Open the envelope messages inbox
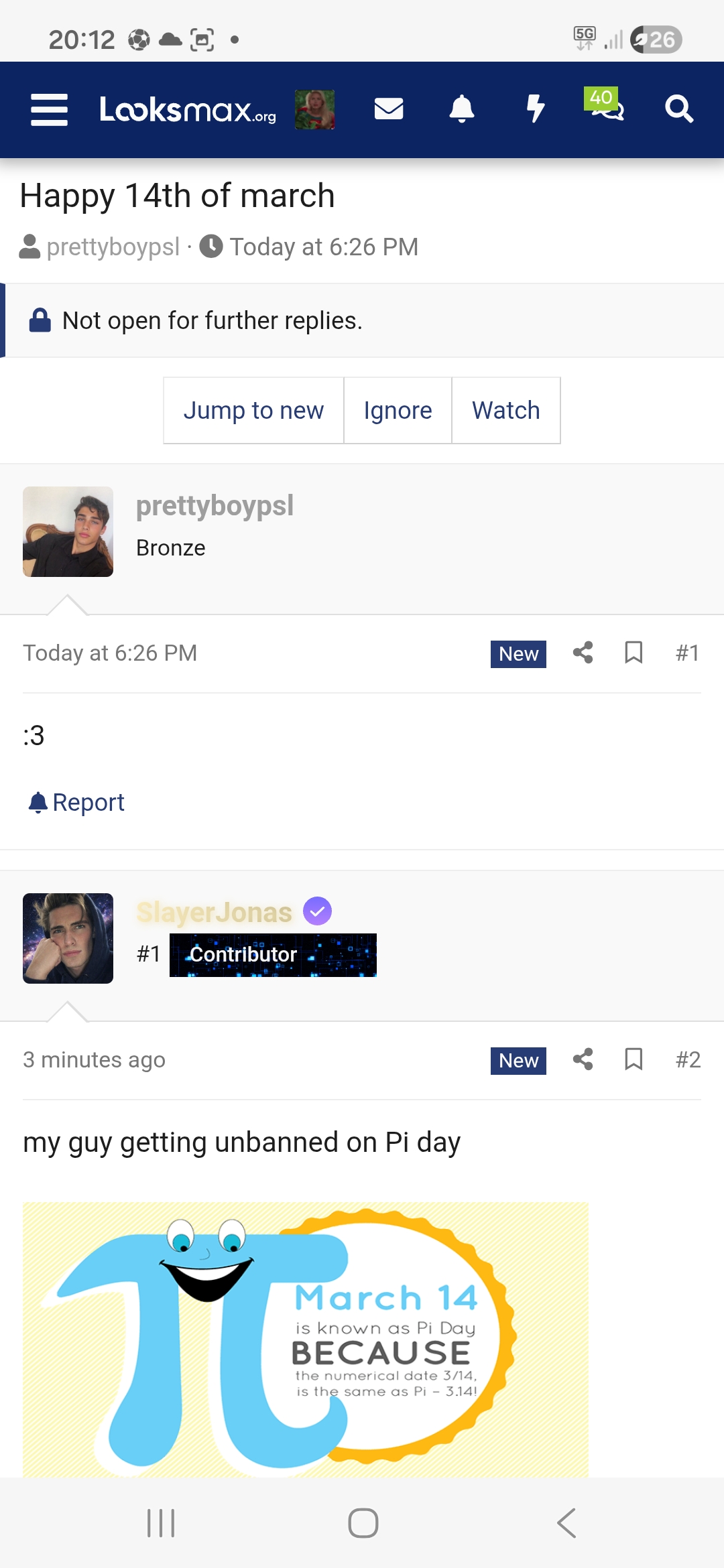 click(x=389, y=109)
